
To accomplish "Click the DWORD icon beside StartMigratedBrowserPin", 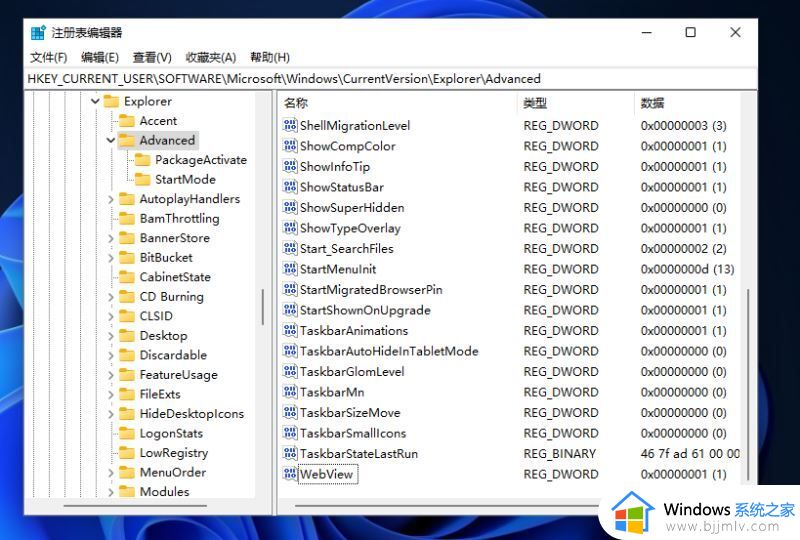I will pos(290,289).
